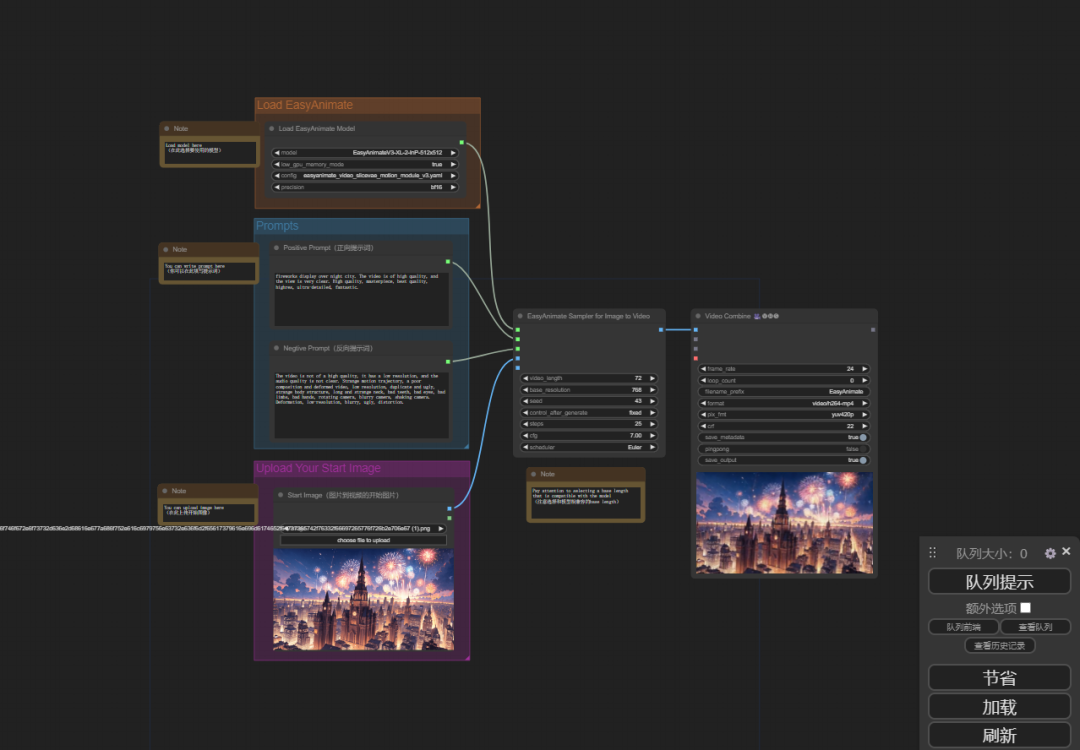Collapse the 'Load model here' Note via its dot
The height and width of the screenshot is (750, 1080).
click(x=167, y=129)
